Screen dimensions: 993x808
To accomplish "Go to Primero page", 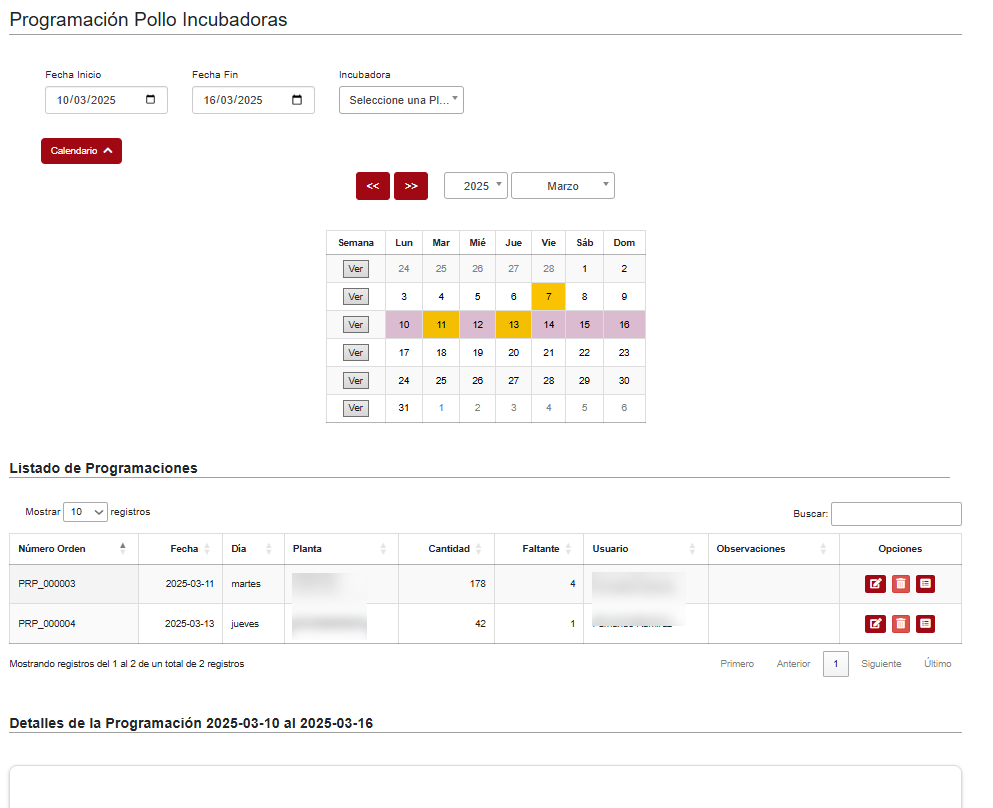I will click(x=737, y=664).
